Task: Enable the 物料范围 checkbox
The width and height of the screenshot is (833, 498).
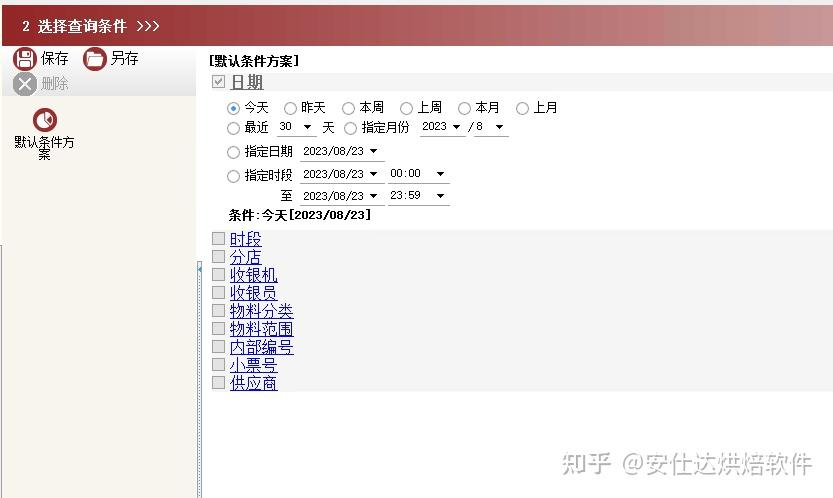Action: tap(218, 328)
